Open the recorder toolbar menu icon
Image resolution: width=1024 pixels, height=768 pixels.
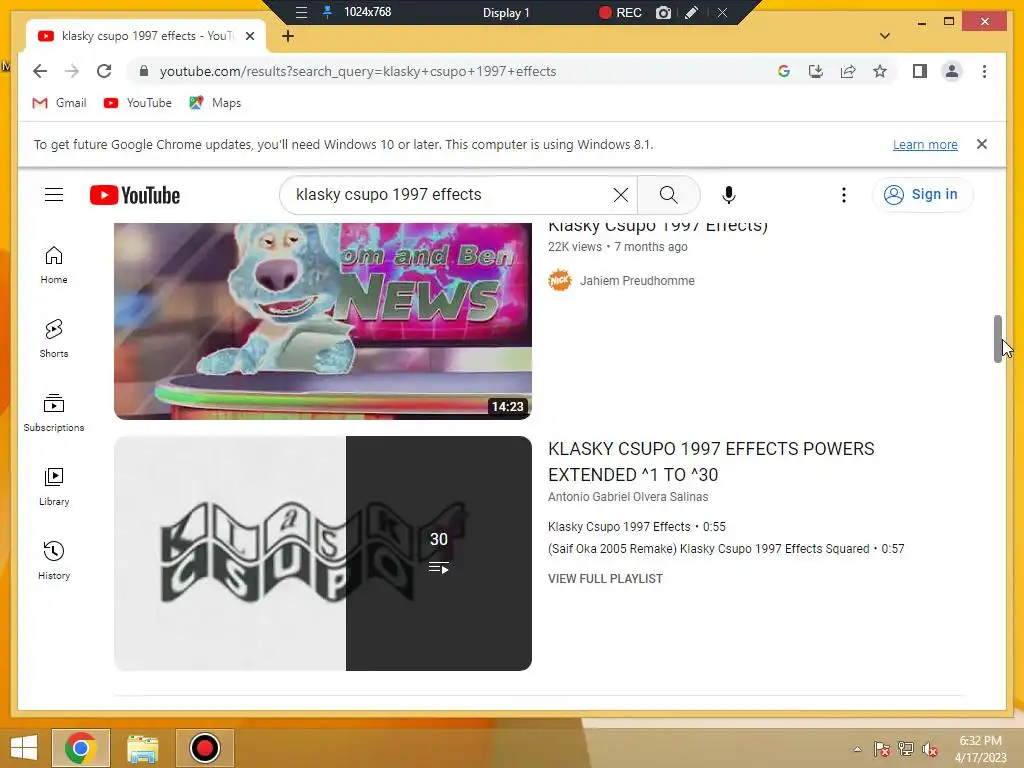pos(301,12)
